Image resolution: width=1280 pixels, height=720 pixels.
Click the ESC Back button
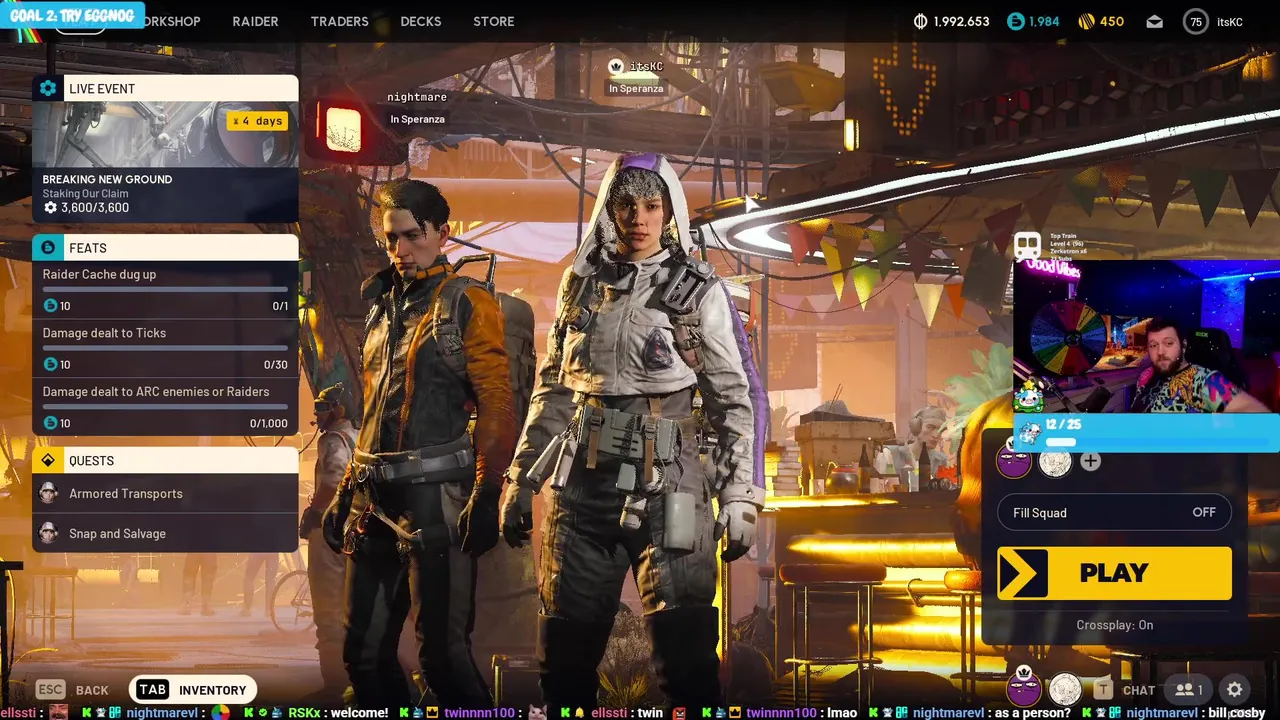click(x=72, y=690)
